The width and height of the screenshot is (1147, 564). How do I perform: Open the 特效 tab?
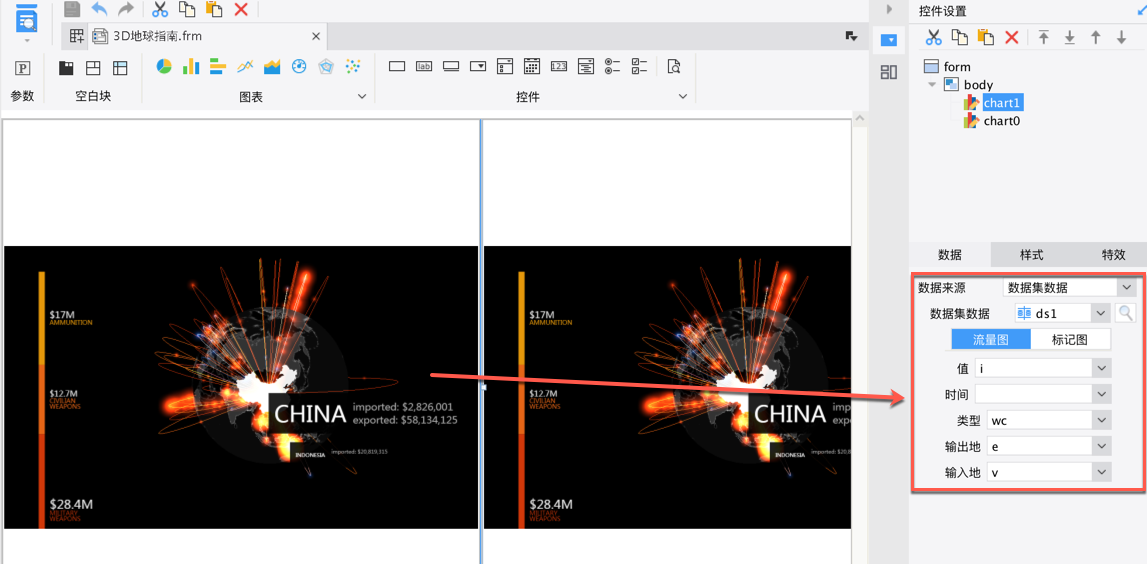[1113, 255]
